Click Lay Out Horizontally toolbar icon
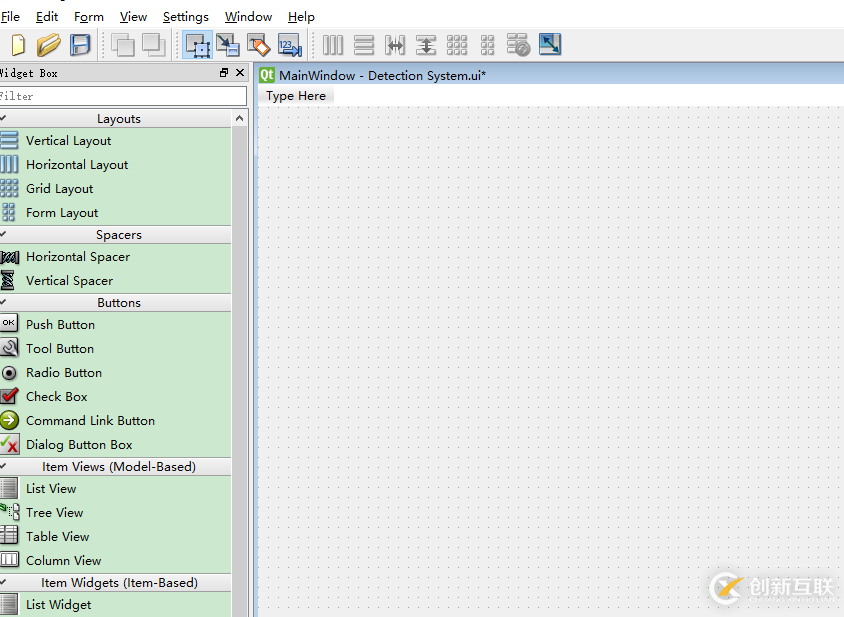Viewport: 844px width, 617px height. click(x=333, y=45)
